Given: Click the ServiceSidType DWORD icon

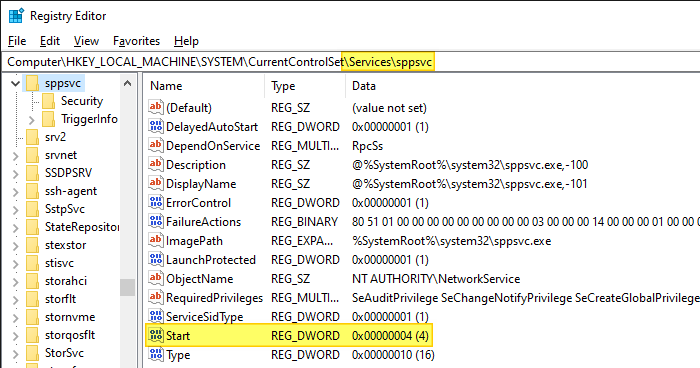Looking at the screenshot, I should click(156, 316).
